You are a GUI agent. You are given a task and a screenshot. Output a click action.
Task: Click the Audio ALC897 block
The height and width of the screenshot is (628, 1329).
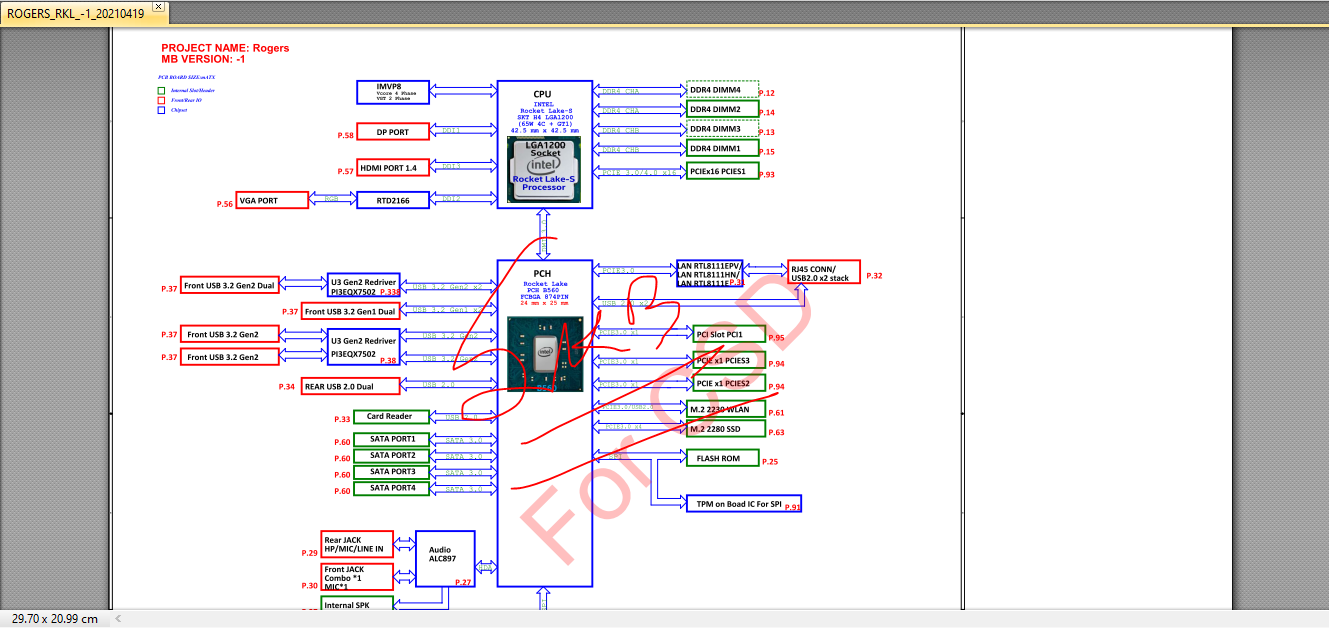tap(445, 559)
